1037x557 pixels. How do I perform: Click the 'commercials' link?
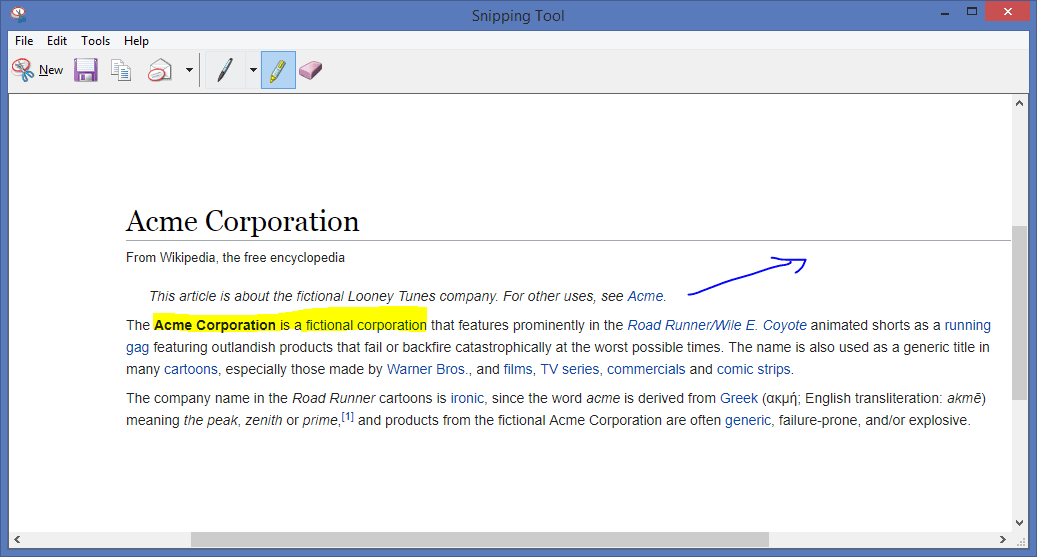click(646, 369)
